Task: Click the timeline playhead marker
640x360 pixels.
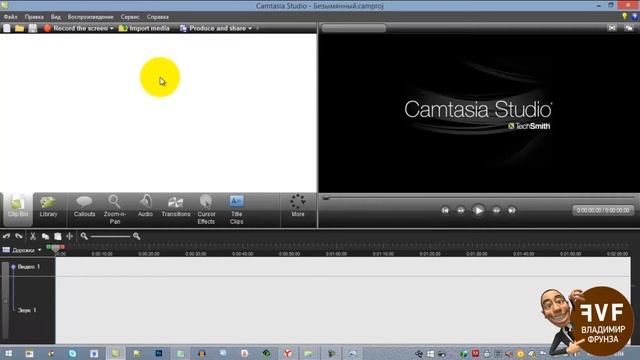Action: [56, 248]
